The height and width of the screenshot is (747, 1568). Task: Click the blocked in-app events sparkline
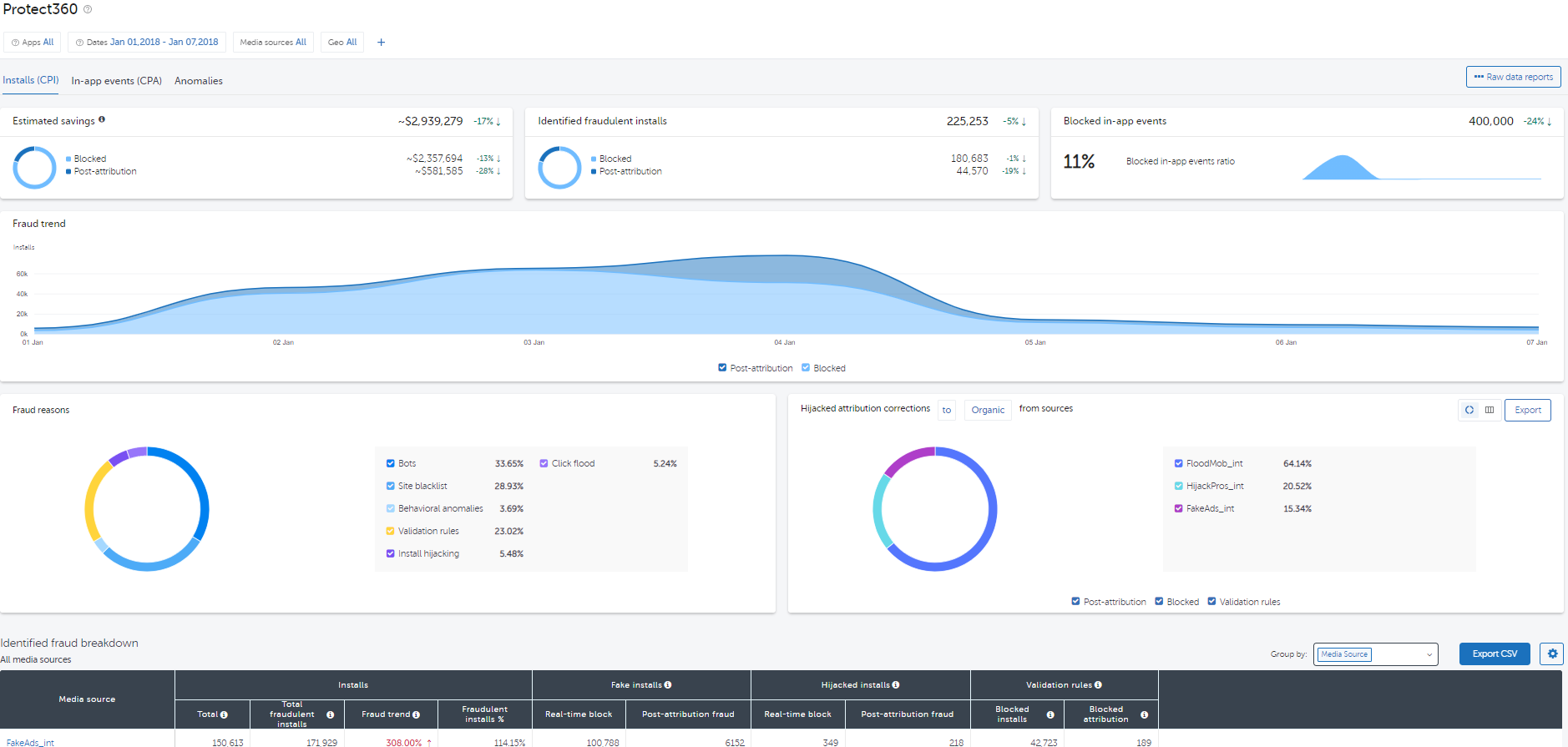click(1421, 167)
